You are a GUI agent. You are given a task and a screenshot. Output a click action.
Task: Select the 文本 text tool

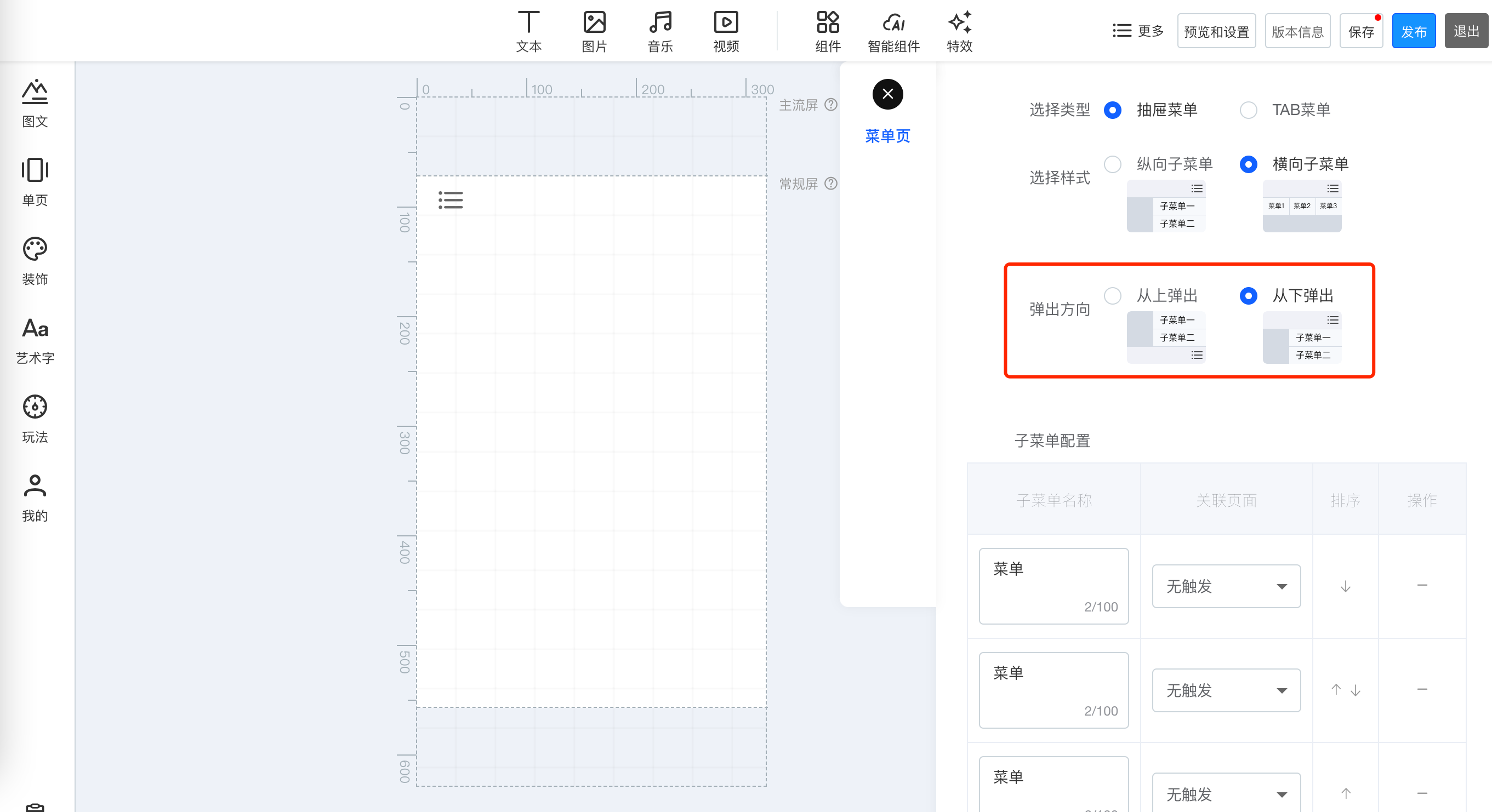click(x=528, y=31)
